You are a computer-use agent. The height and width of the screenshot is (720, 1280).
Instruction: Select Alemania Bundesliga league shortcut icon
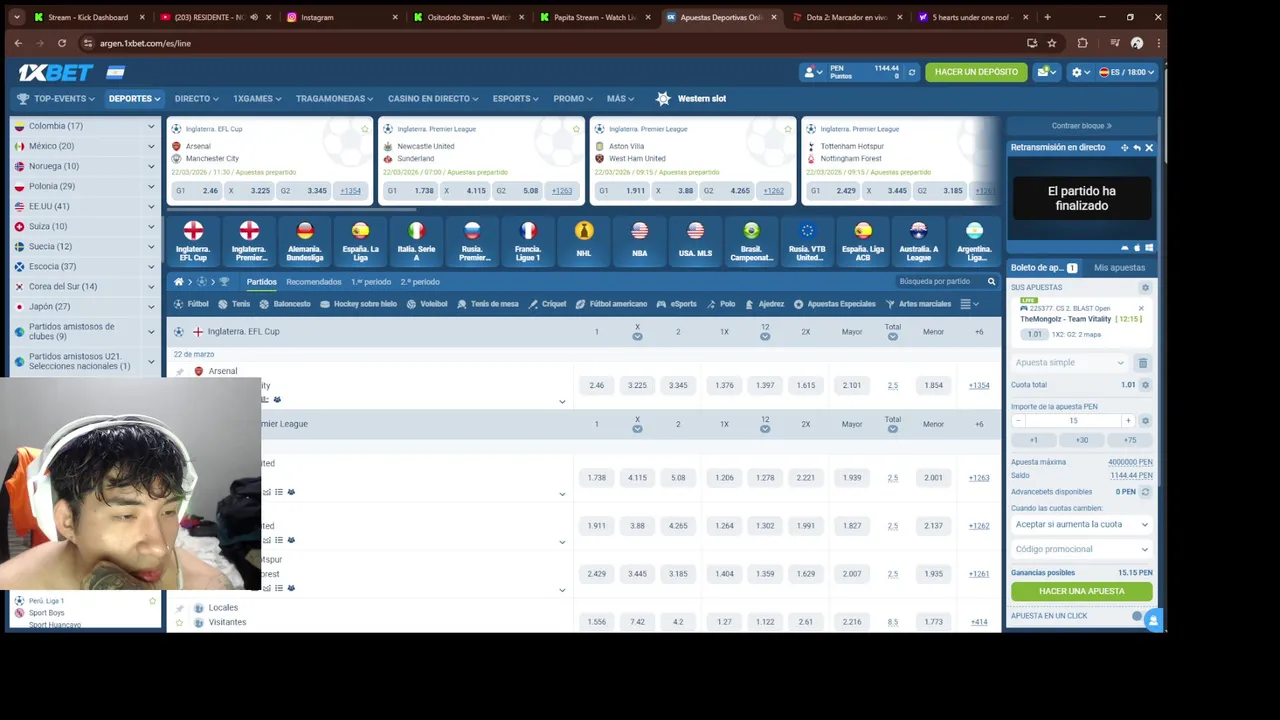305,241
